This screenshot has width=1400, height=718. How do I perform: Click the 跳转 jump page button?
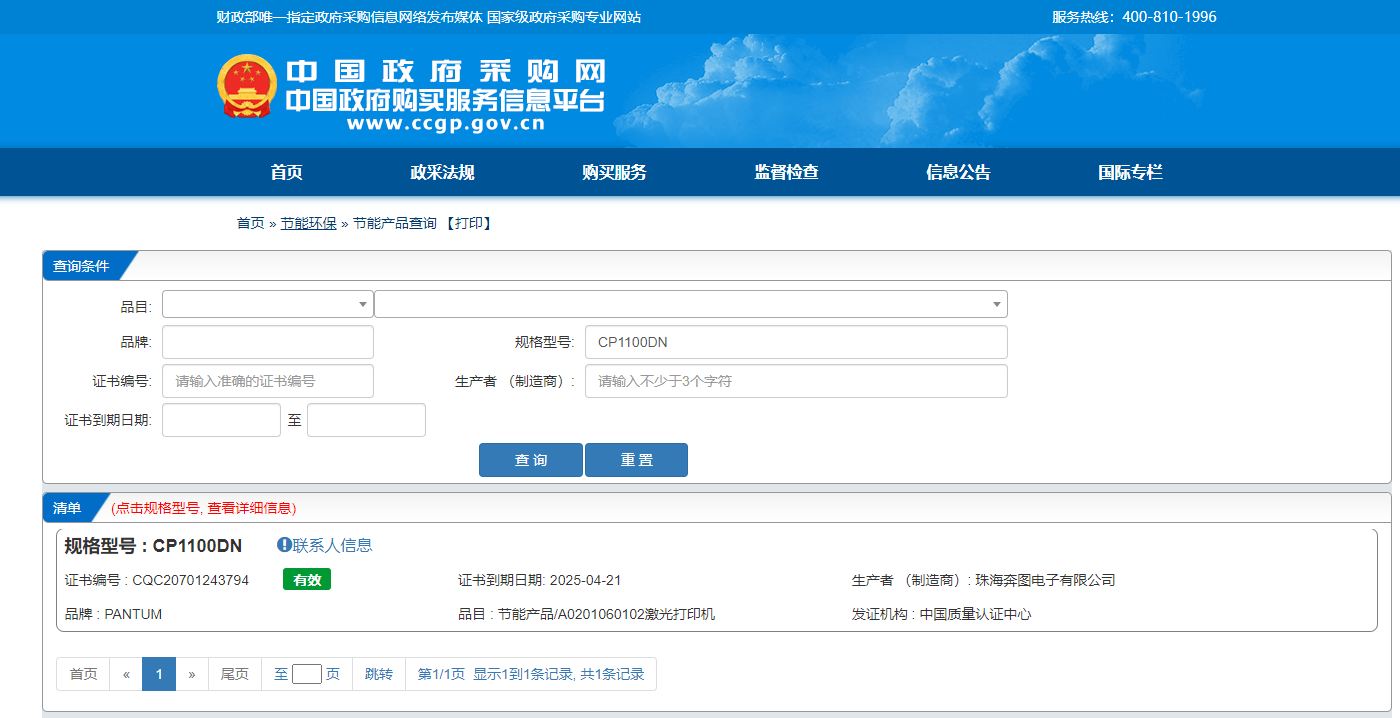(379, 674)
